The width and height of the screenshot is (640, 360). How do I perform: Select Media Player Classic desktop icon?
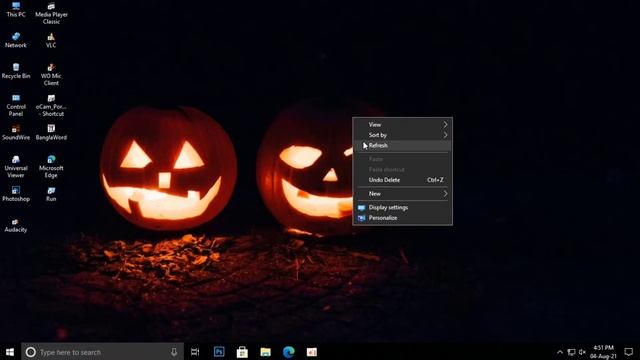click(51, 13)
